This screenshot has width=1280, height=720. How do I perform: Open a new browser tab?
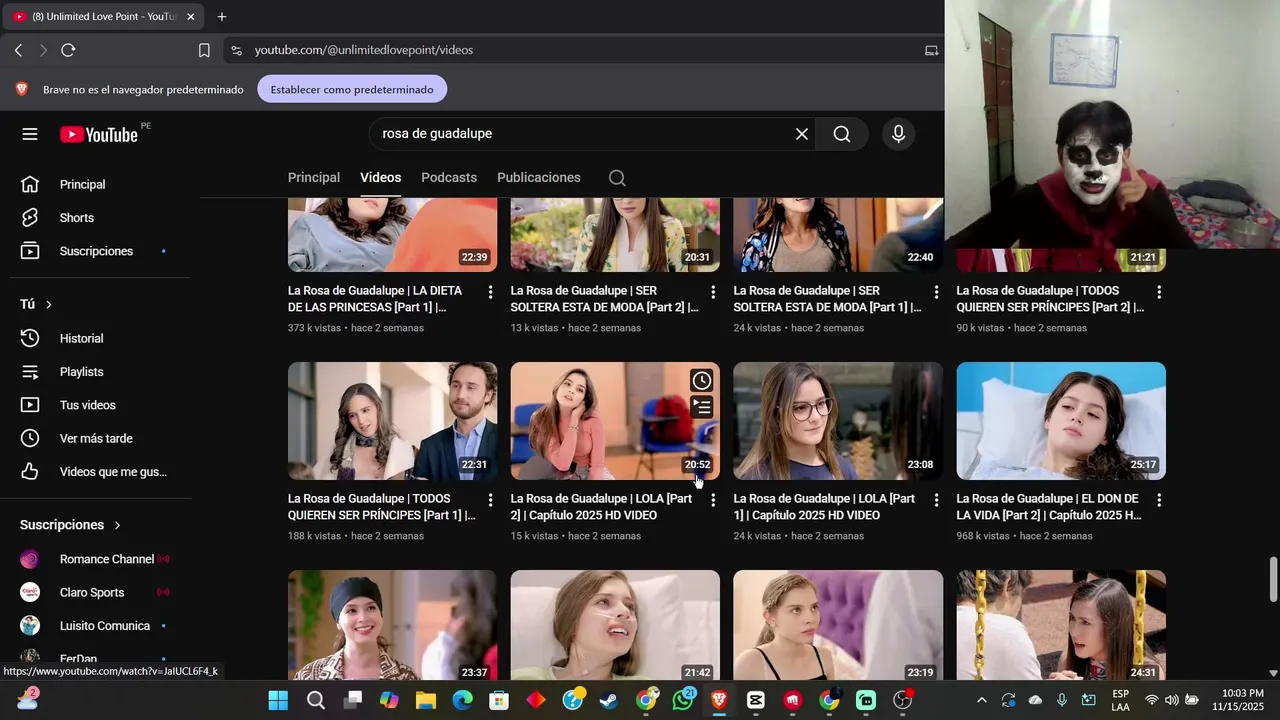pyautogui.click(x=222, y=17)
